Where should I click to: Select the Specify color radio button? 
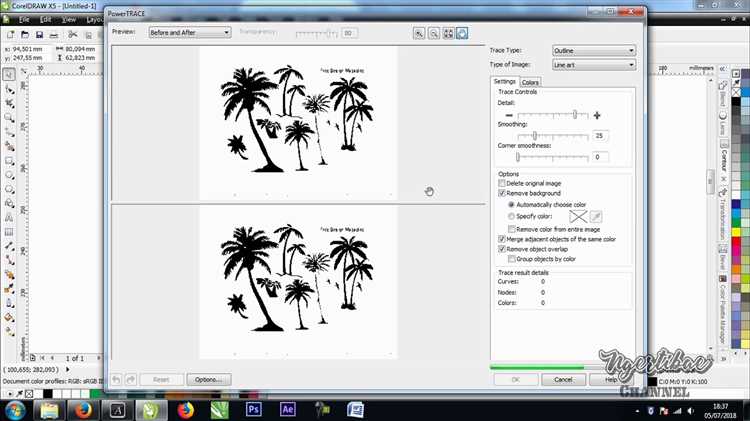(x=511, y=216)
